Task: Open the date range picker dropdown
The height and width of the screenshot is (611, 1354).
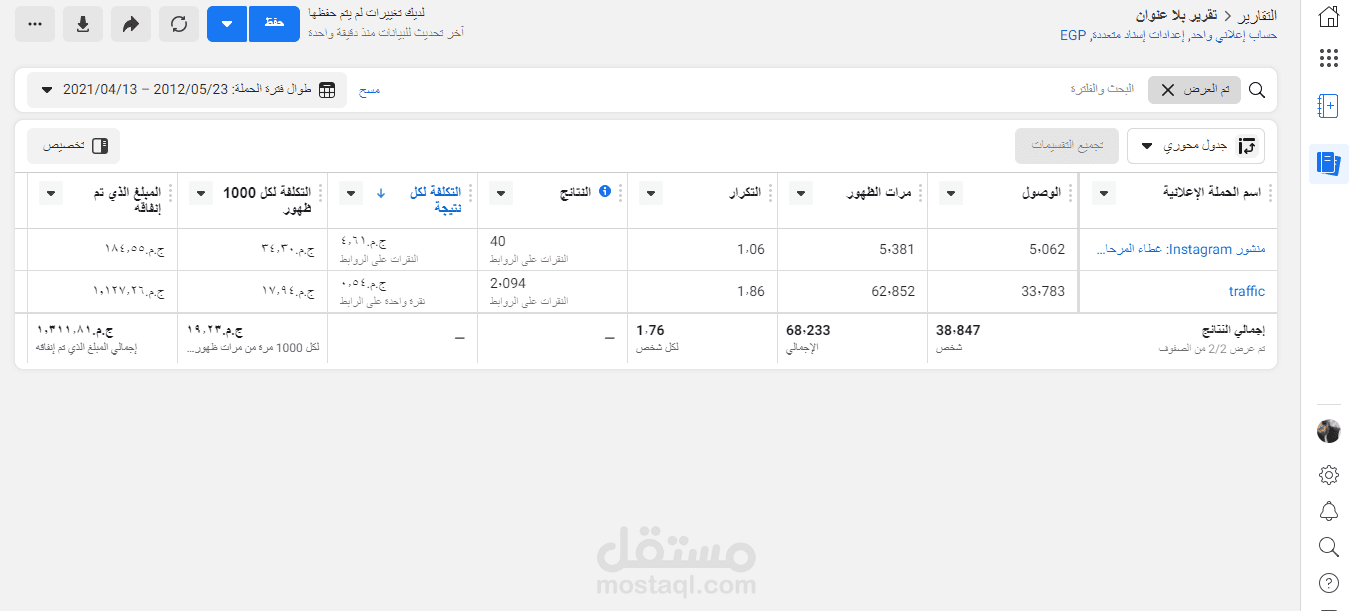Action: 187,90
